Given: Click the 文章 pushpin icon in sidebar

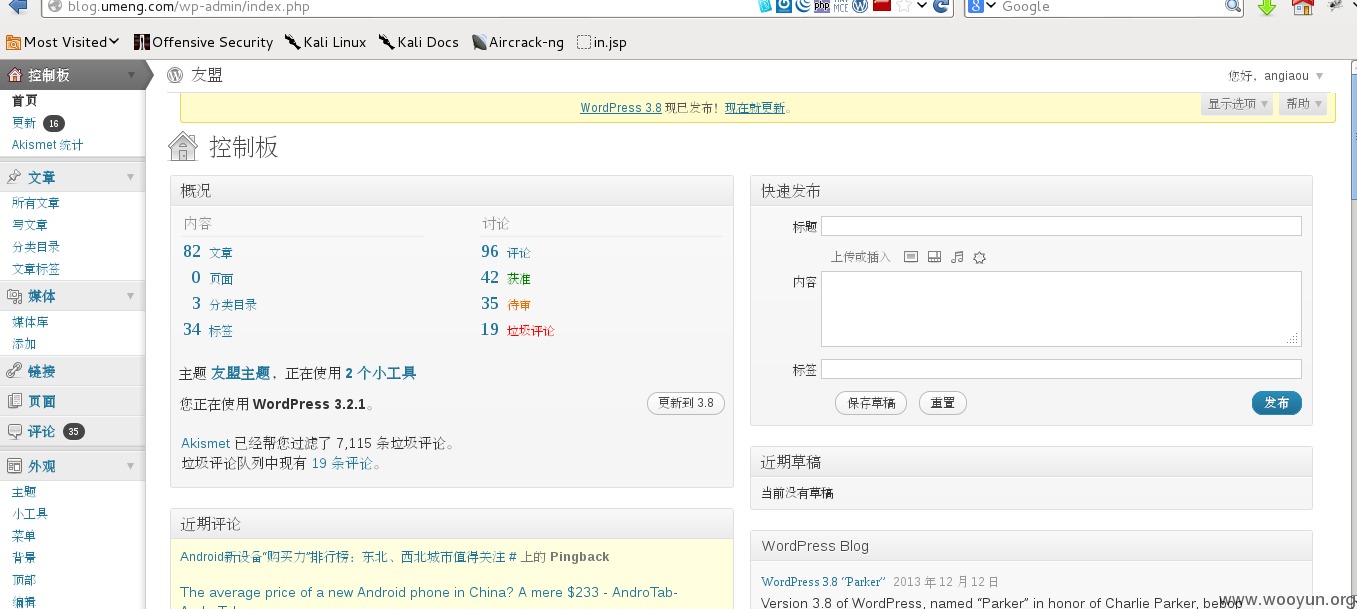Looking at the screenshot, I should coord(14,177).
